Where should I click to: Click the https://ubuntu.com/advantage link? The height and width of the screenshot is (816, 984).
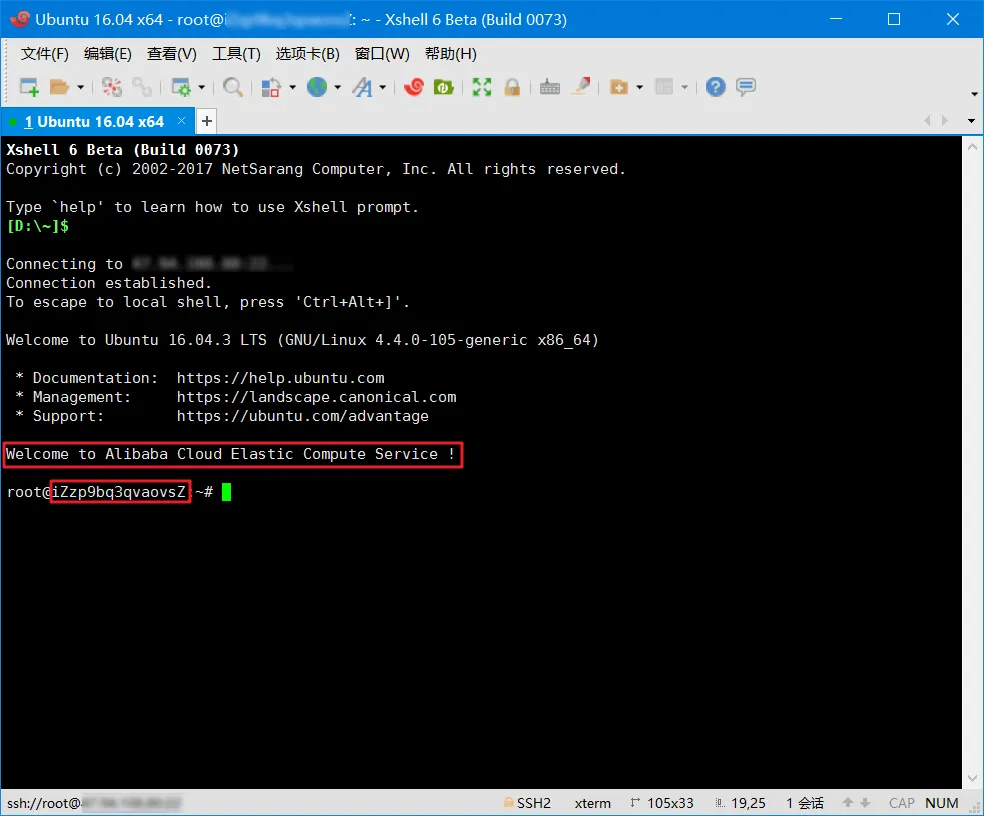302,416
